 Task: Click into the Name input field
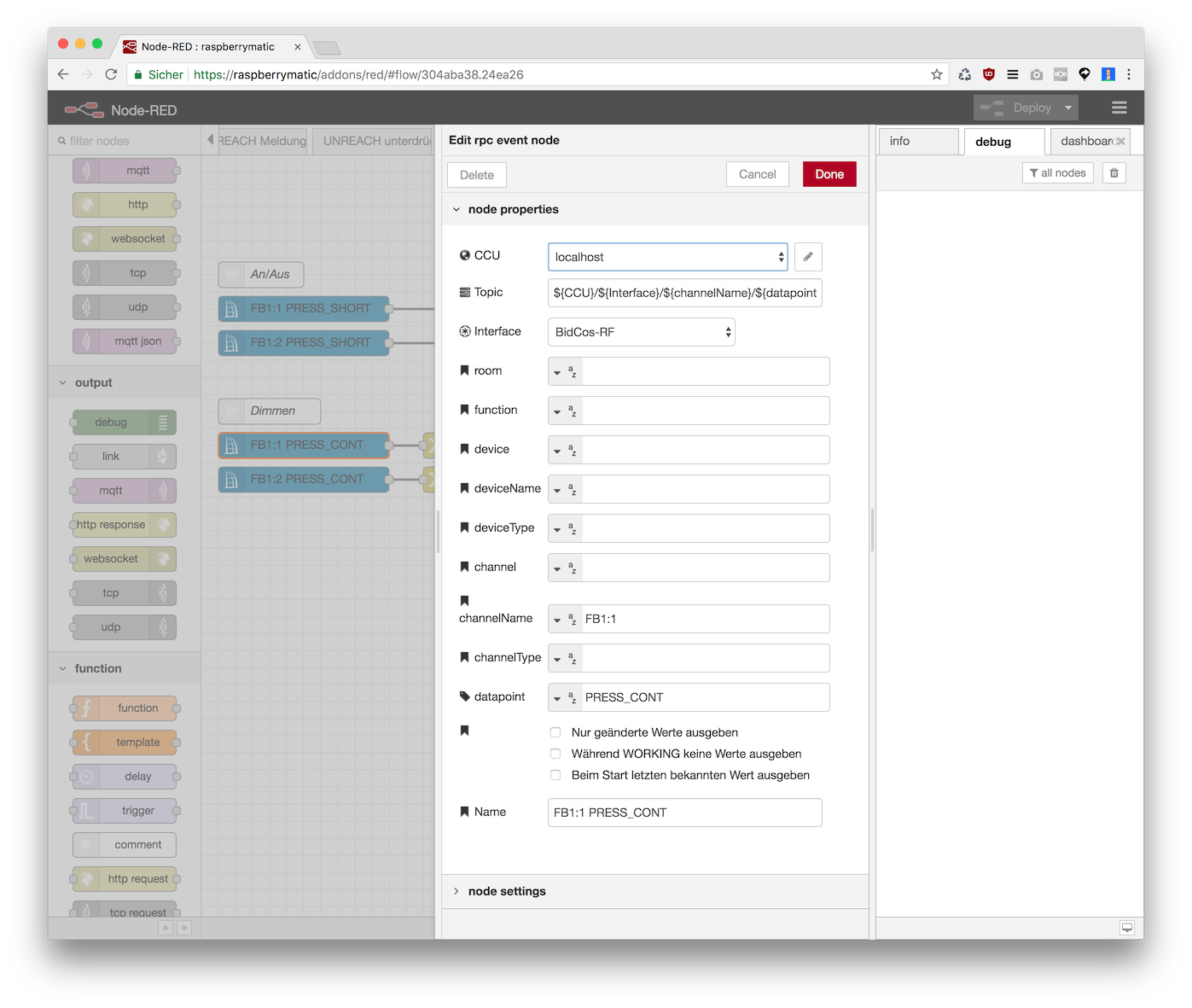point(684,813)
